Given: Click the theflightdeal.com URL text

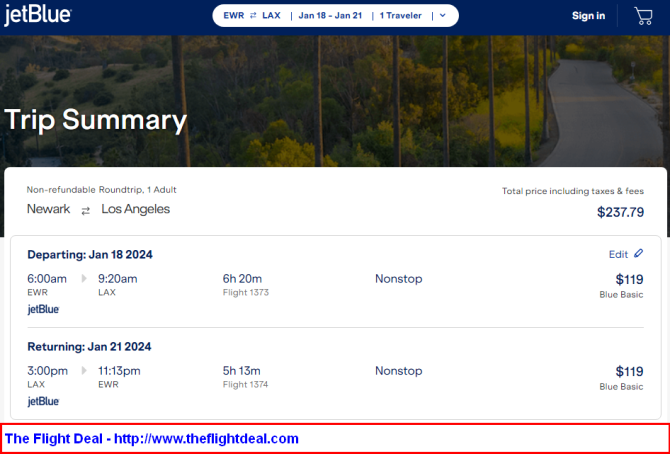Looking at the screenshot, I should [206, 439].
